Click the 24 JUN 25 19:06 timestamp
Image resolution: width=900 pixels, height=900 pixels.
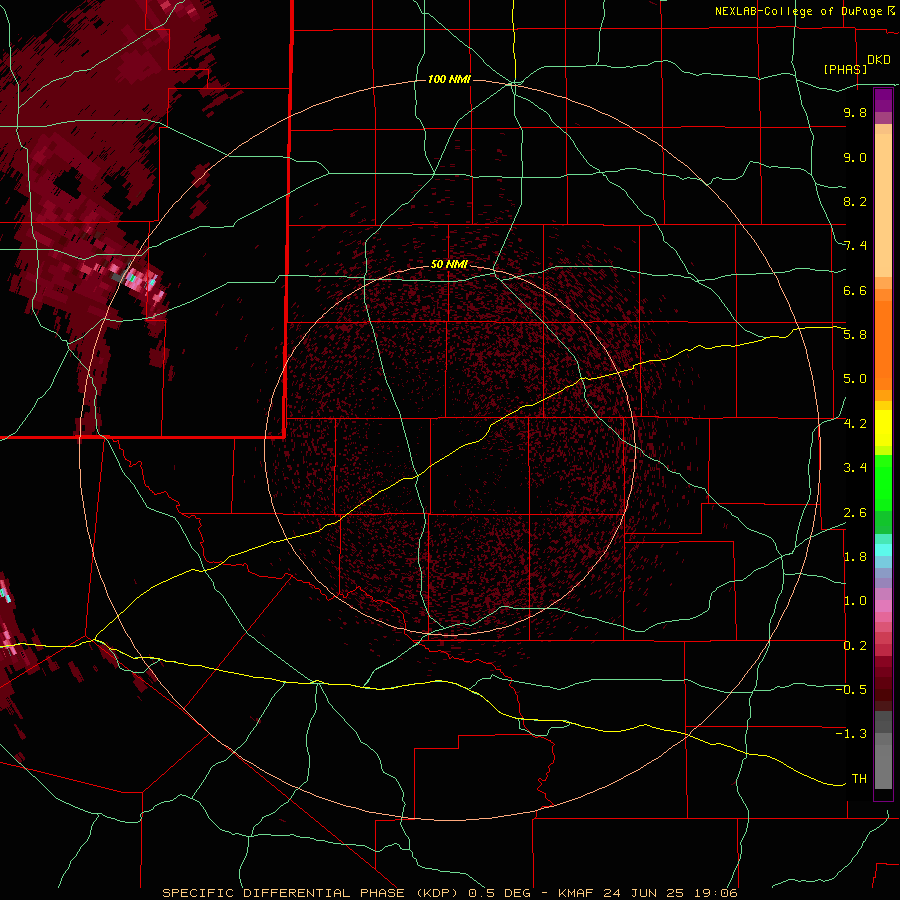(x=670, y=893)
